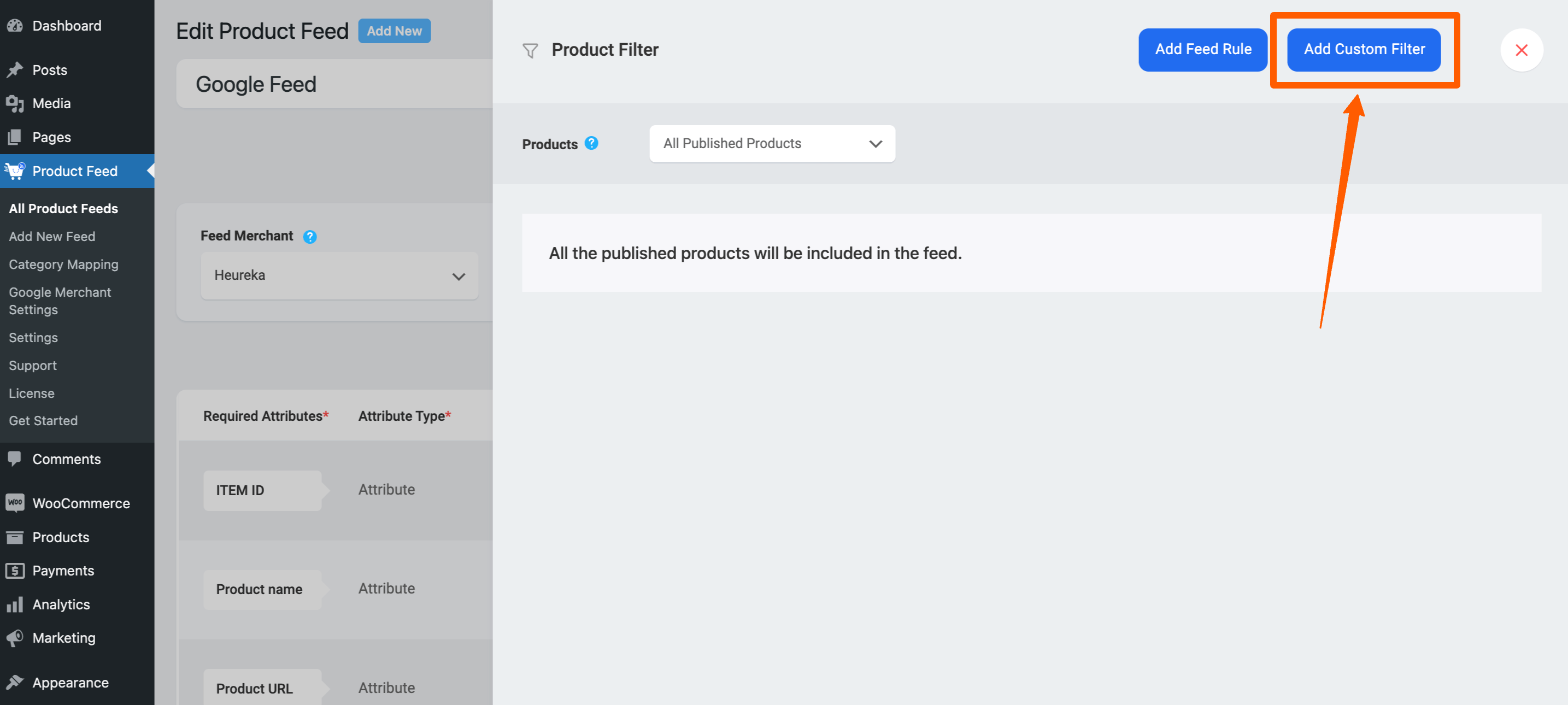The width and height of the screenshot is (1568, 705).
Task: Click the Analytics bar chart icon
Action: point(15,604)
